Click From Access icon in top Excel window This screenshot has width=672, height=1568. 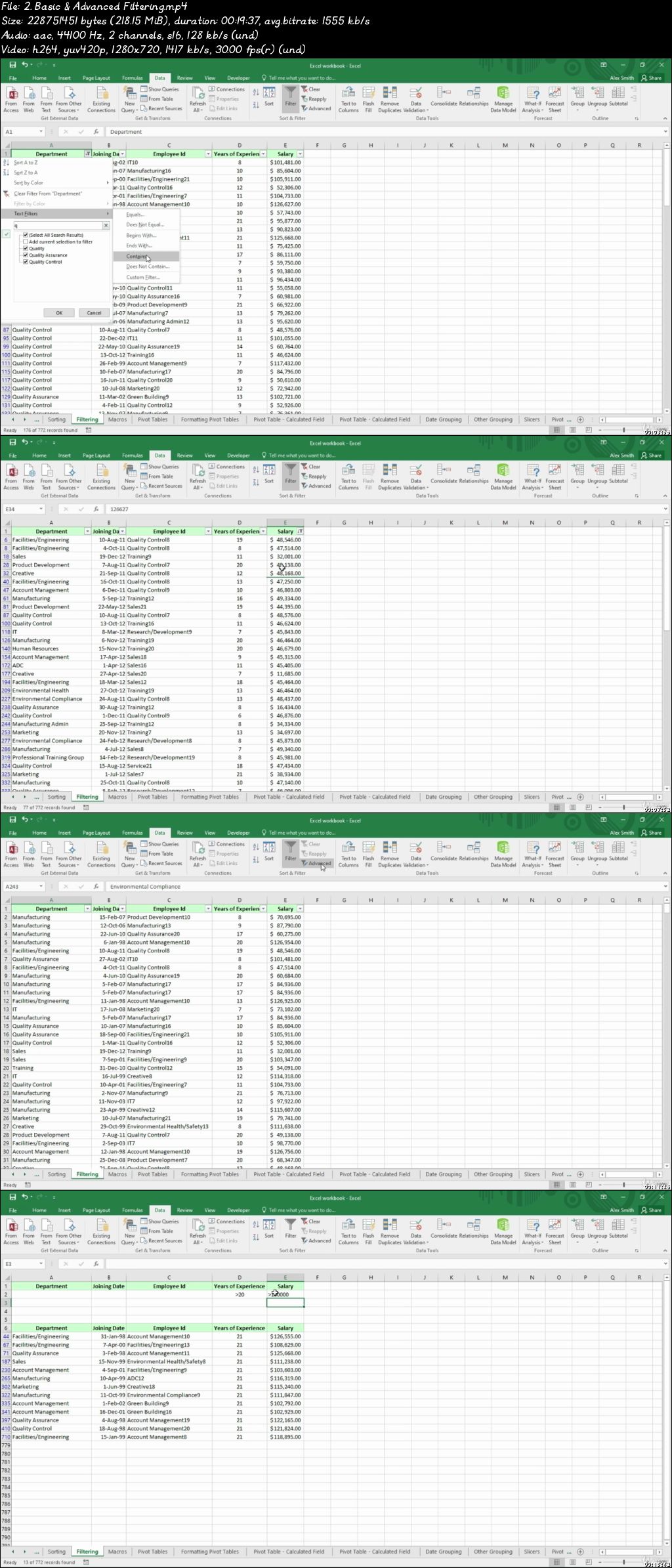click(x=11, y=99)
